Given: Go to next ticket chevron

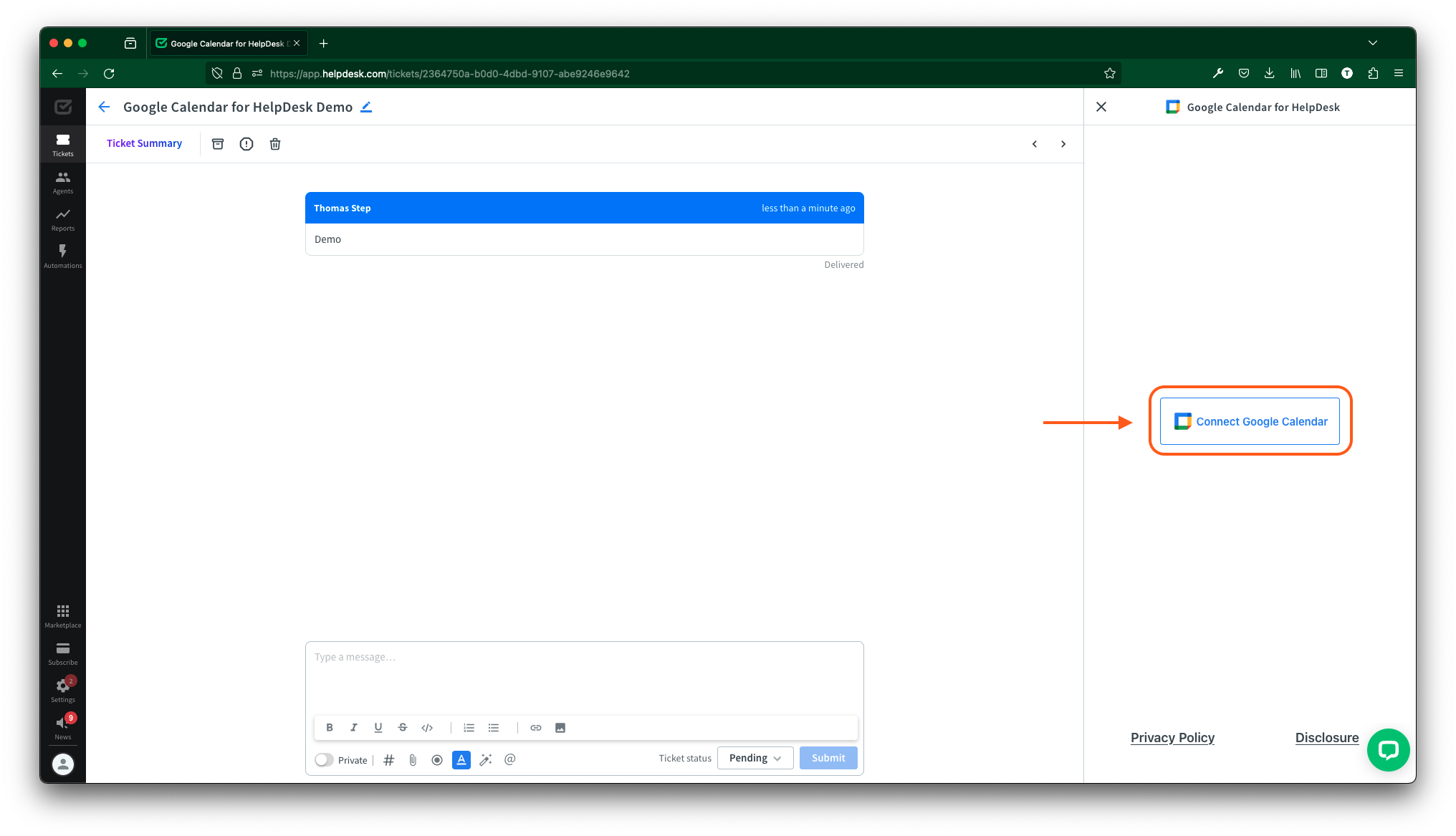Looking at the screenshot, I should point(1063,144).
